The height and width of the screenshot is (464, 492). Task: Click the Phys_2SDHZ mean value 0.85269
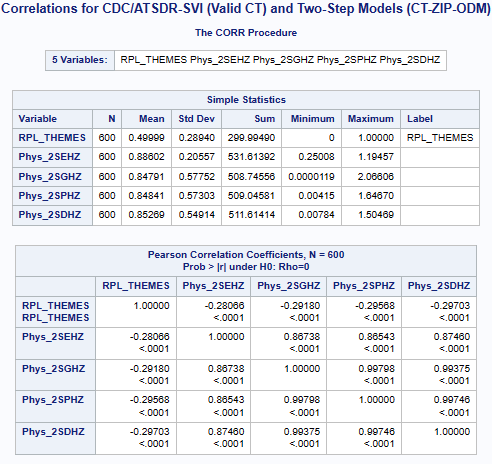click(x=147, y=215)
